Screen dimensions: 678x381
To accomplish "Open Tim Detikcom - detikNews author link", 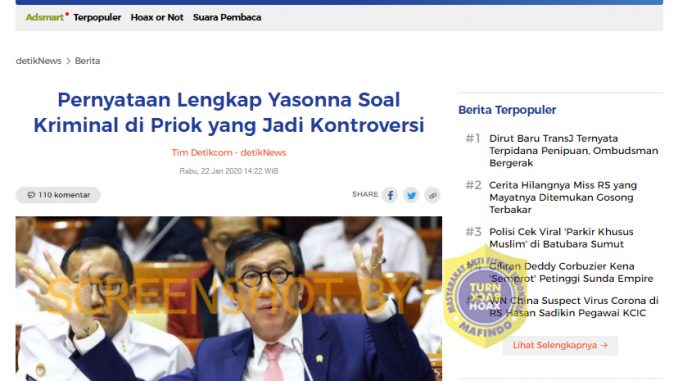I will (229, 153).
